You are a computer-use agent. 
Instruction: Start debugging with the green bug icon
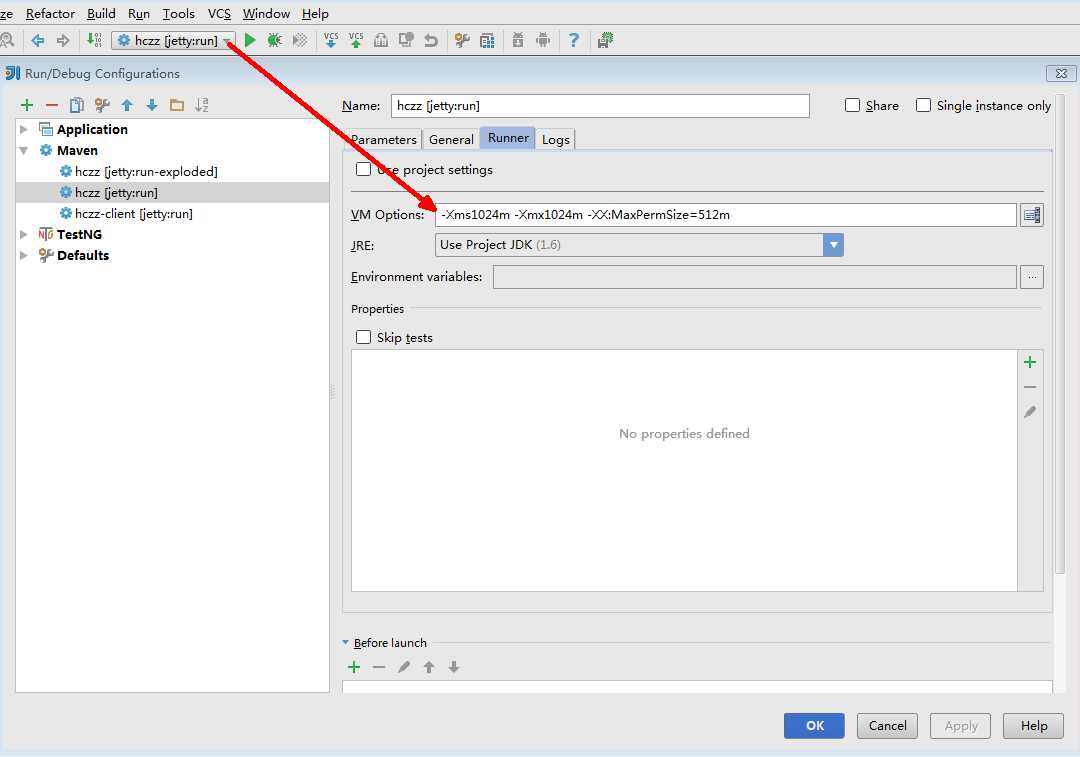pos(275,40)
